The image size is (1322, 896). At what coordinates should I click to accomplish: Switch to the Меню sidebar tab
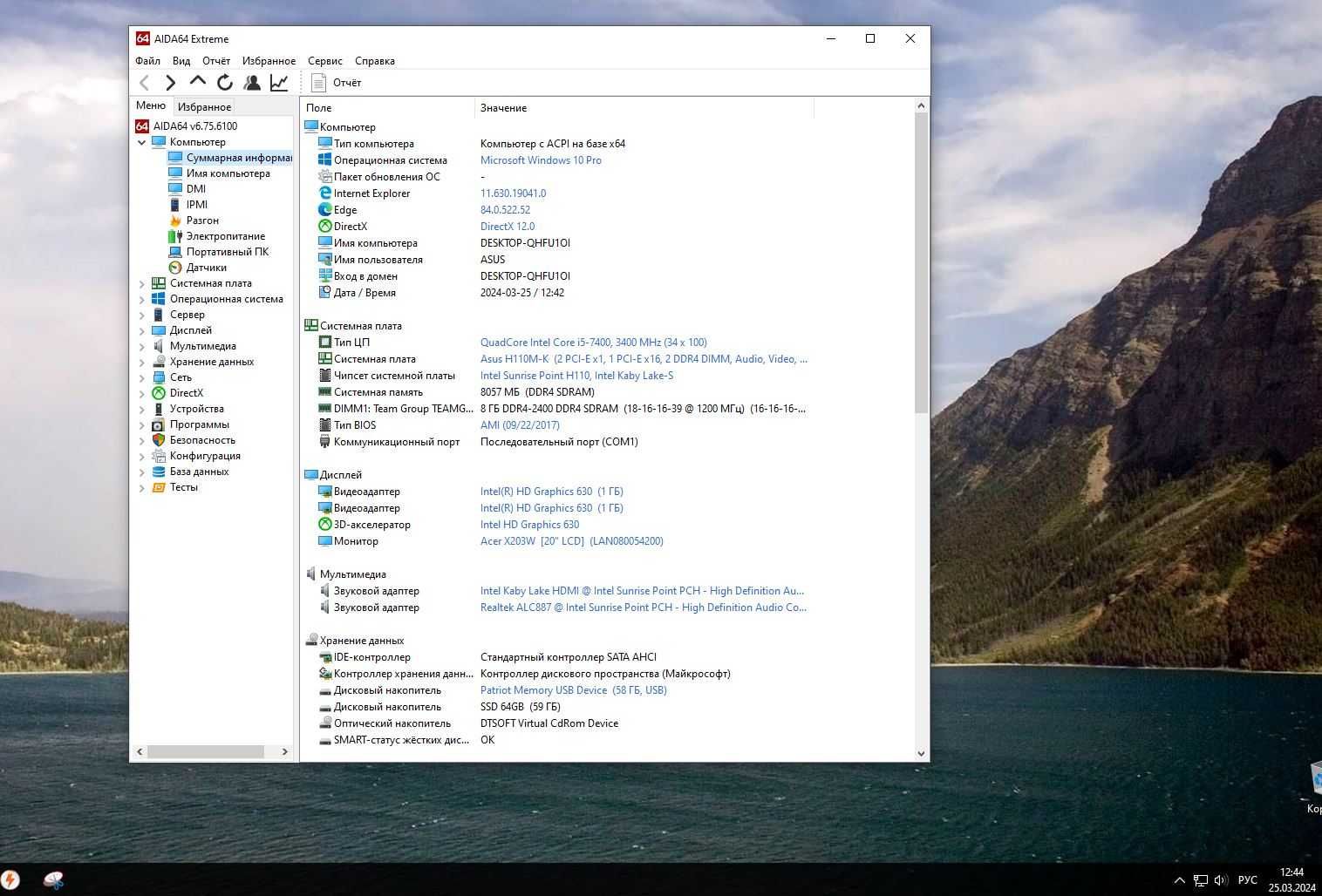[151, 105]
